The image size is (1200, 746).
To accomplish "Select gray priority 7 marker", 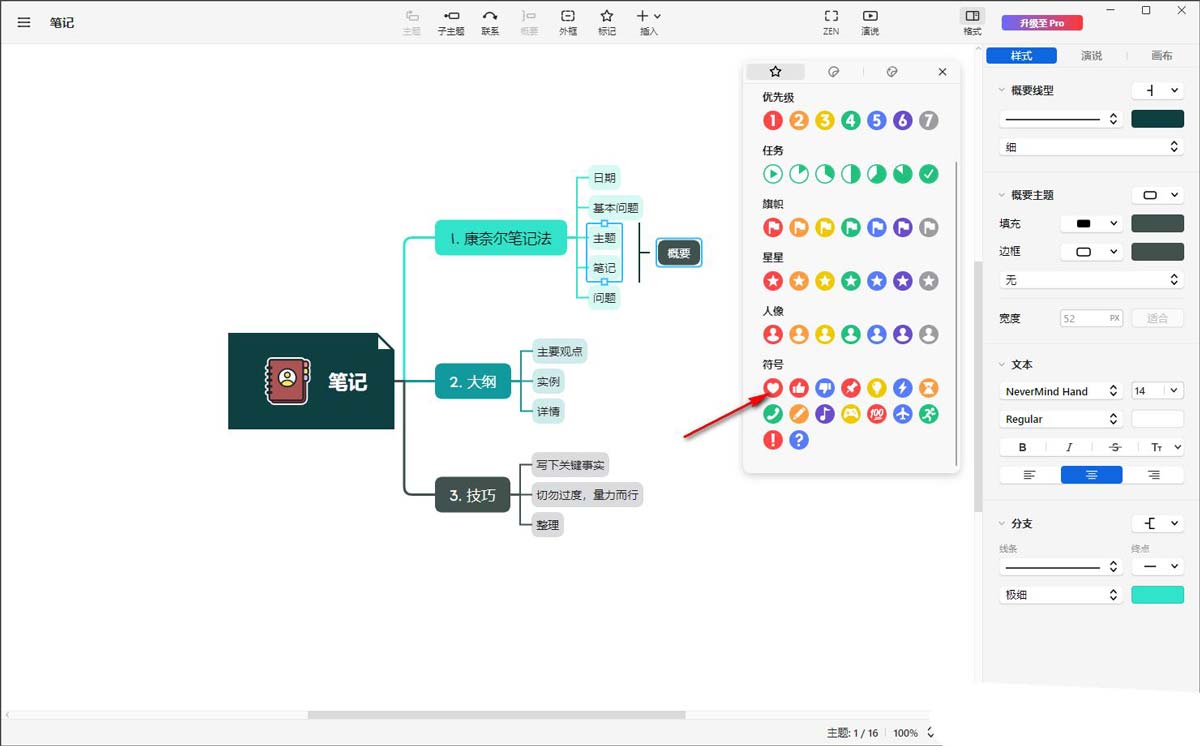I will (x=929, y=120).
